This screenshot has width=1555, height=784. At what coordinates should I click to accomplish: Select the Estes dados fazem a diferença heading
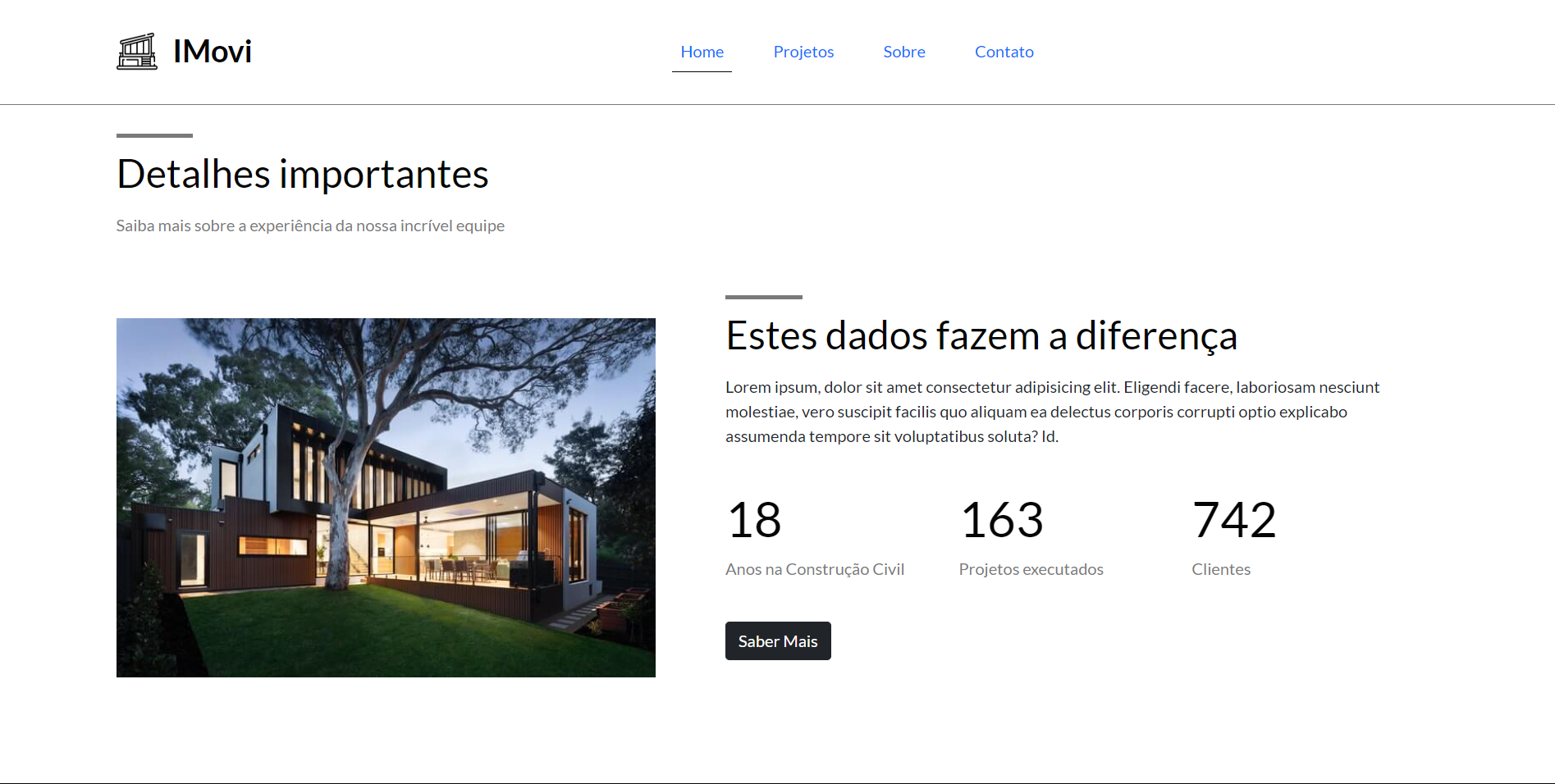pos(981,335)
